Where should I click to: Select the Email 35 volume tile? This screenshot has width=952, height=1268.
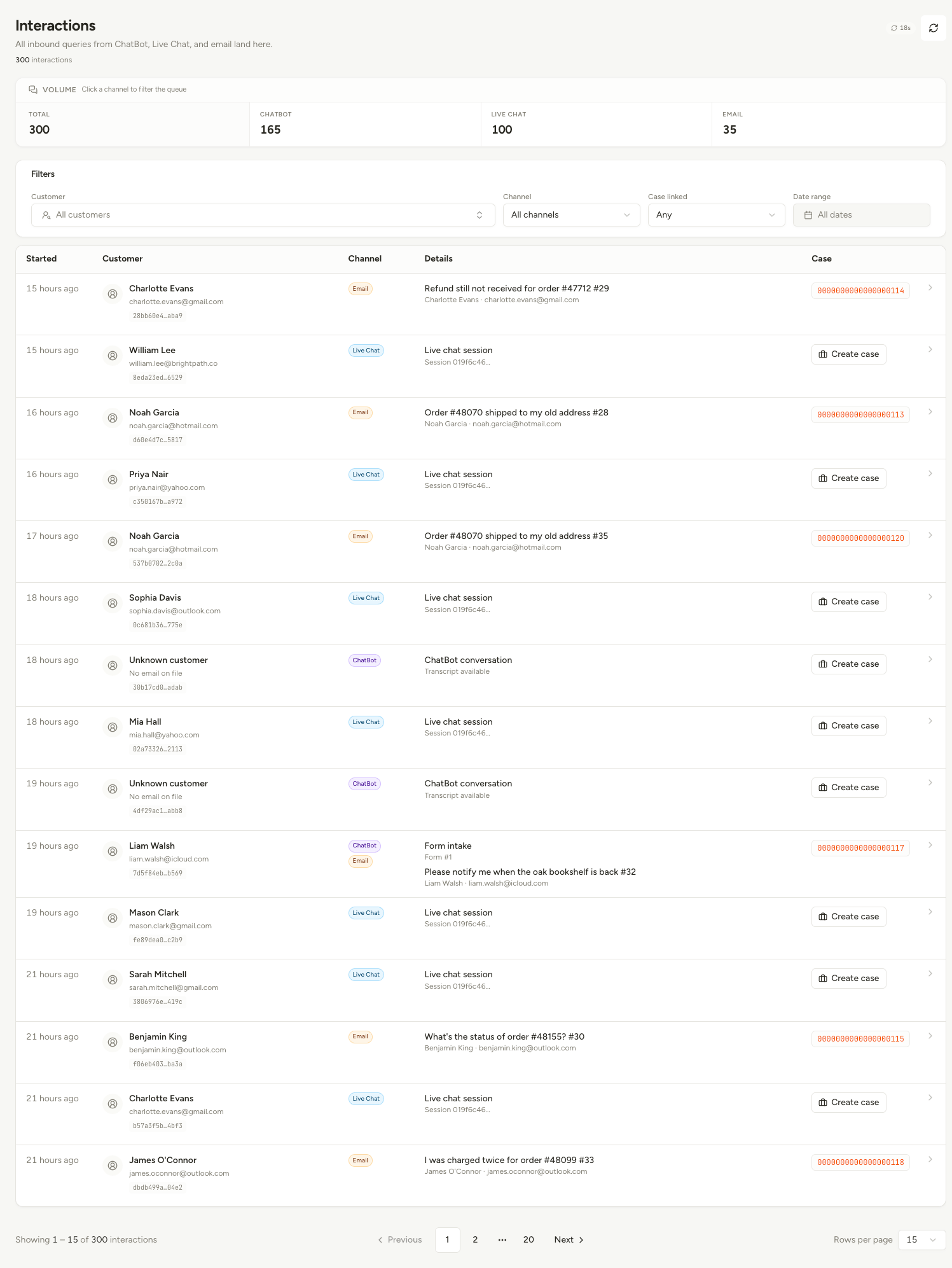[x=828, y=124]
